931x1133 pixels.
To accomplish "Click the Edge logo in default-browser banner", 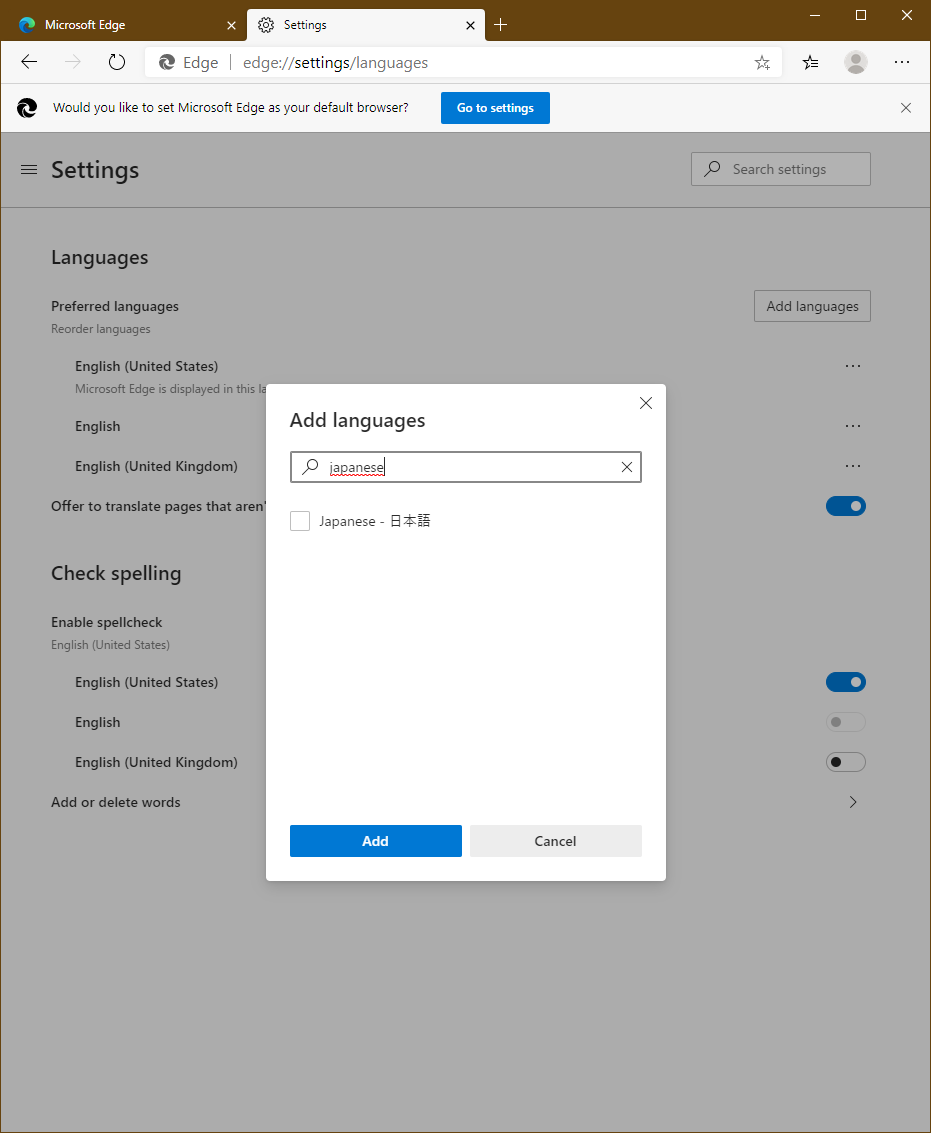I will [27, 108].
